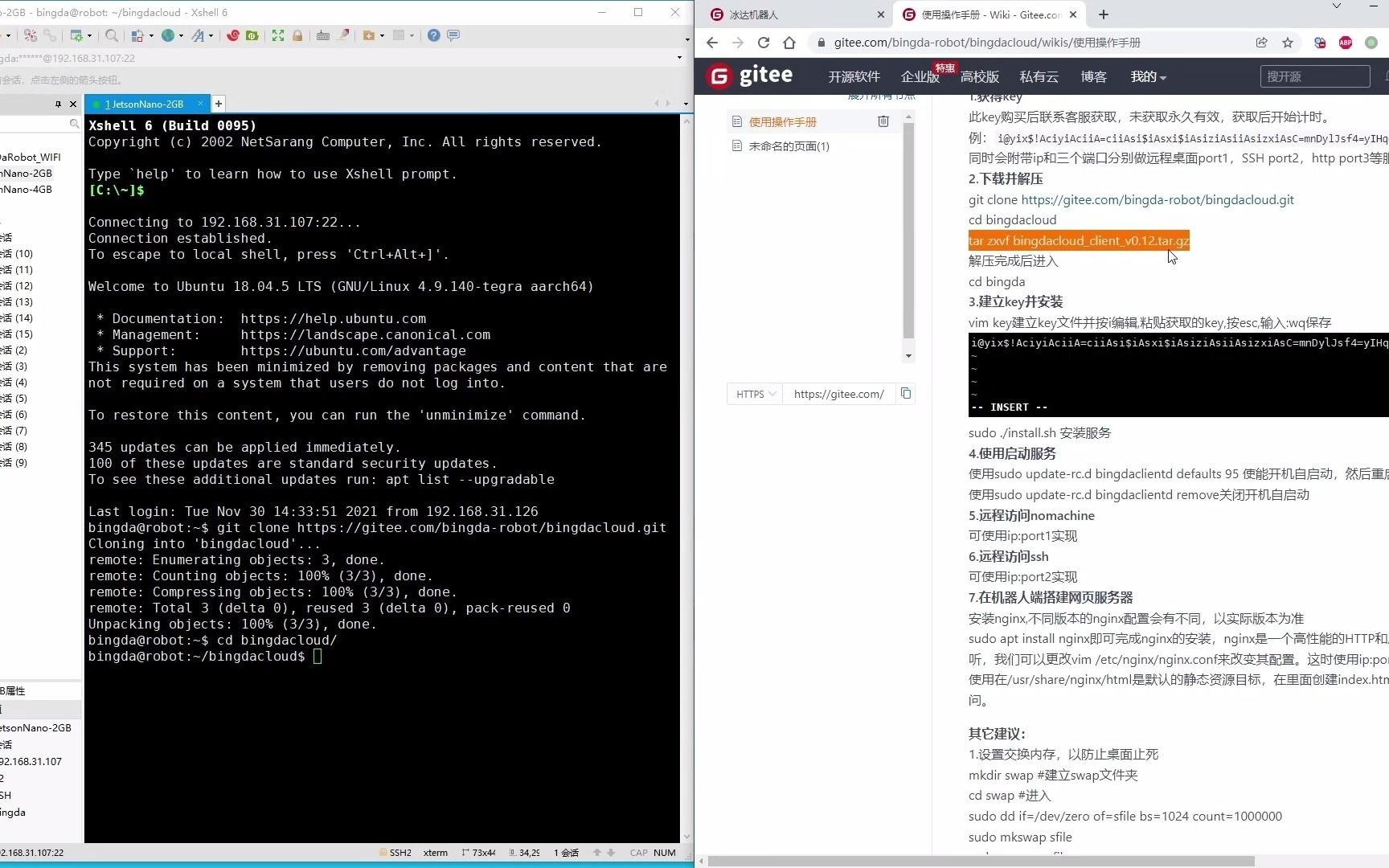This screenshot has width=1389, height=868.
Task: Click the SSH2 status bar entry
Action: coord(395,853)
